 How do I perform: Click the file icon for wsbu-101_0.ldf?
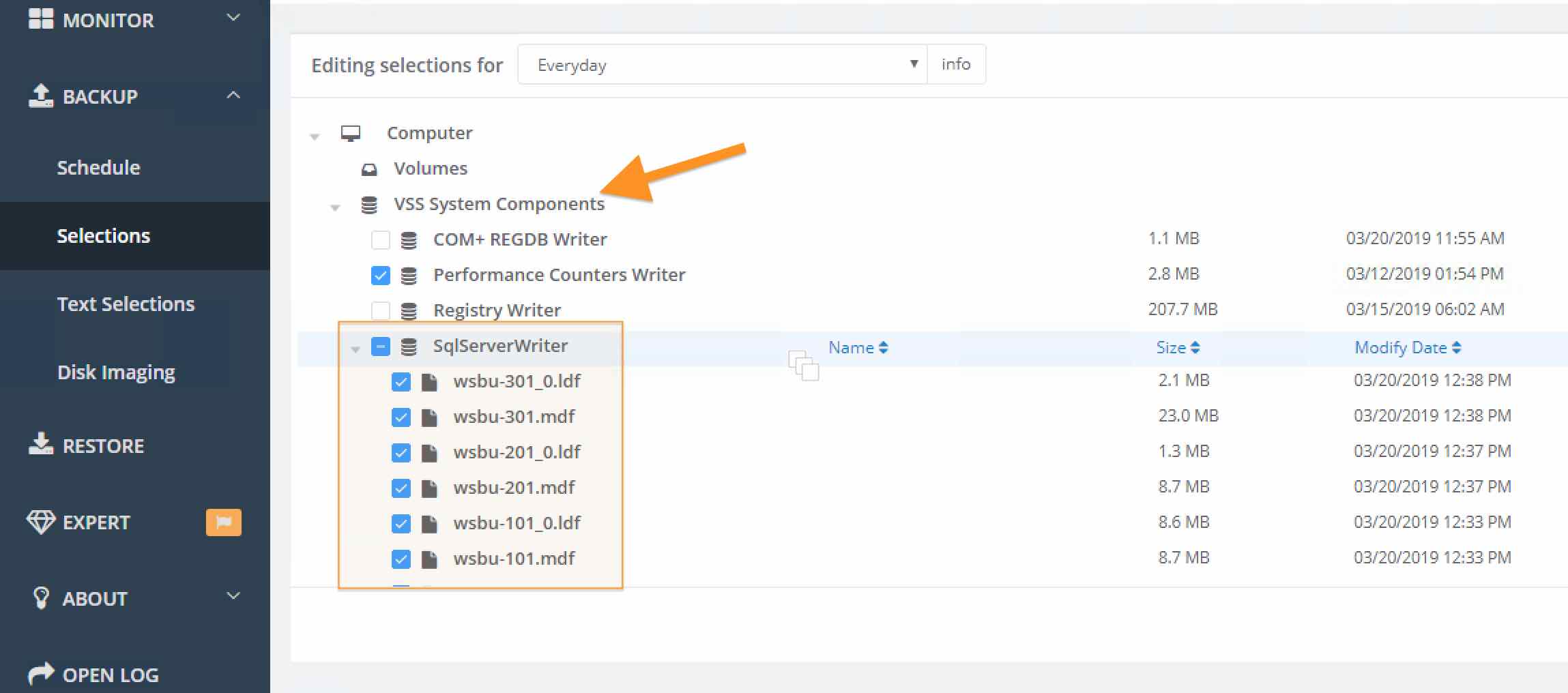(429, 524)
